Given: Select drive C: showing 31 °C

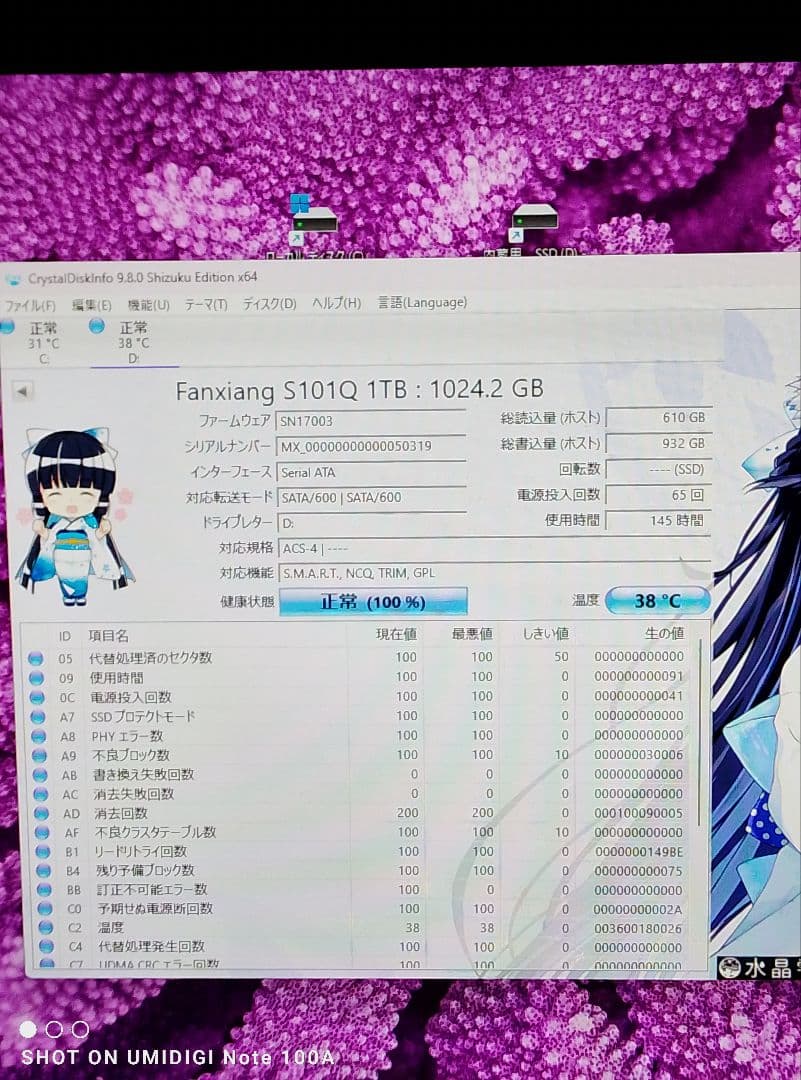Looking at the screenshot, I should [33, 342].
